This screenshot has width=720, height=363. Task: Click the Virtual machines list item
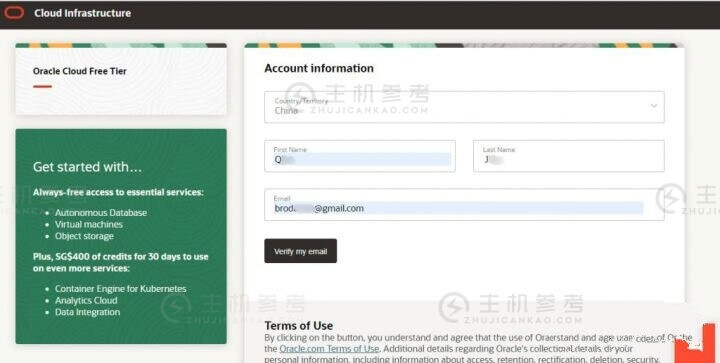pos(89,224)
